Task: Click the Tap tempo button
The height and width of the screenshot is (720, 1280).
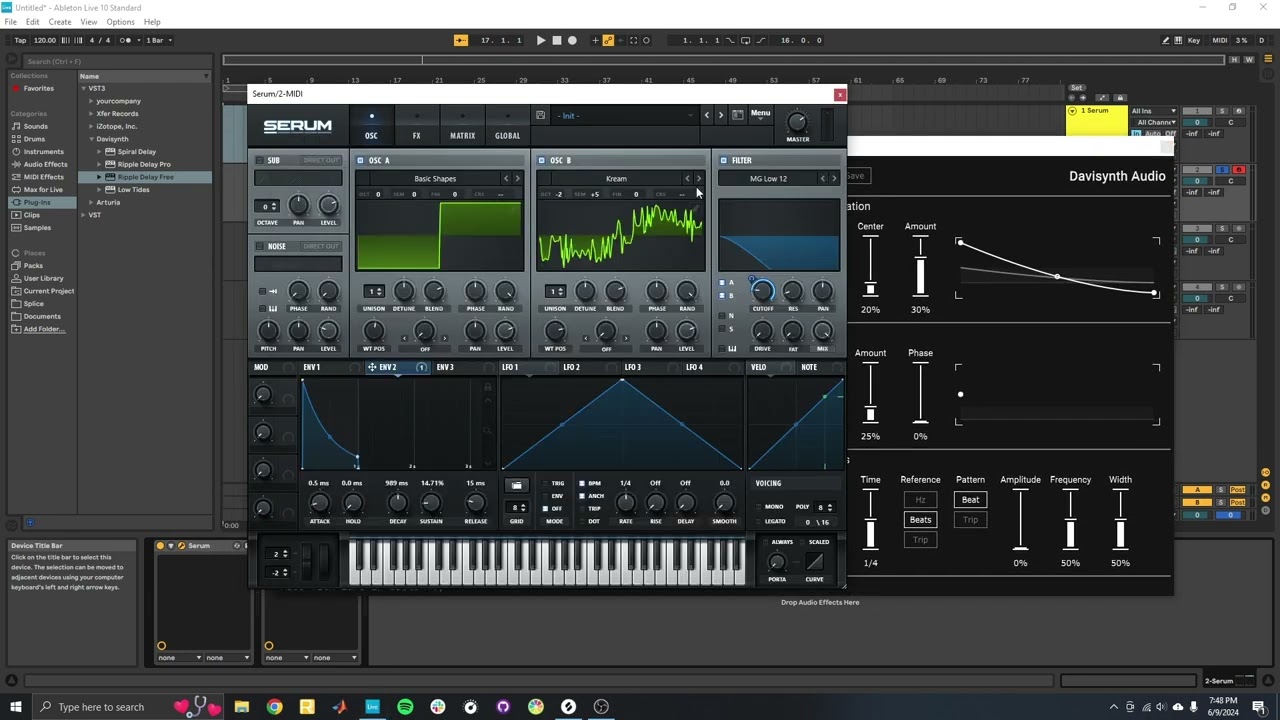Action: pos(20,40)
